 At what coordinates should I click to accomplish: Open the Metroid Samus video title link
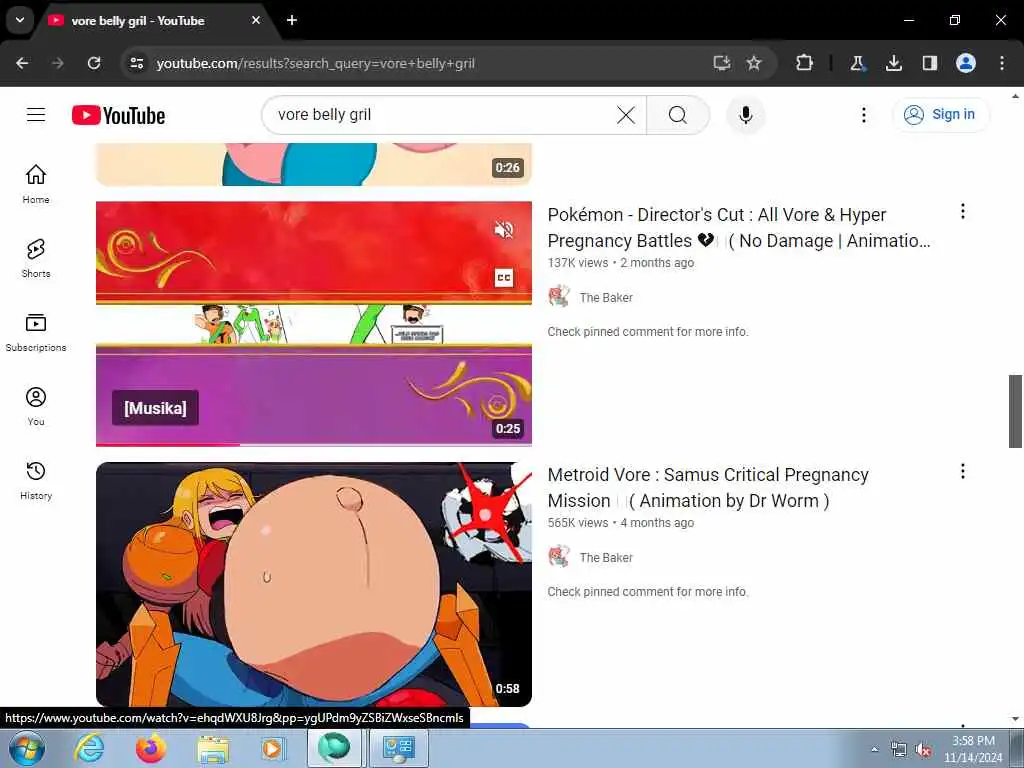coord(708,488)
